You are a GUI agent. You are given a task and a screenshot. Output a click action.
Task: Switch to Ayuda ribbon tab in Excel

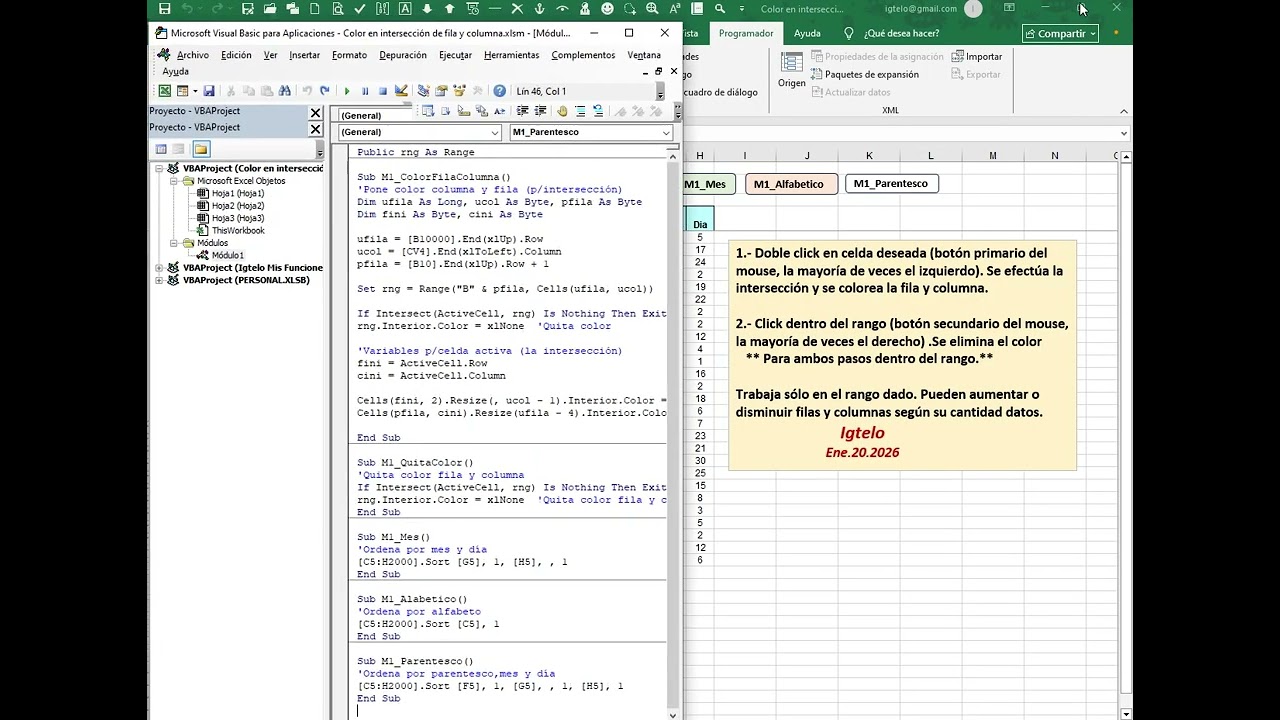[807, 33]
